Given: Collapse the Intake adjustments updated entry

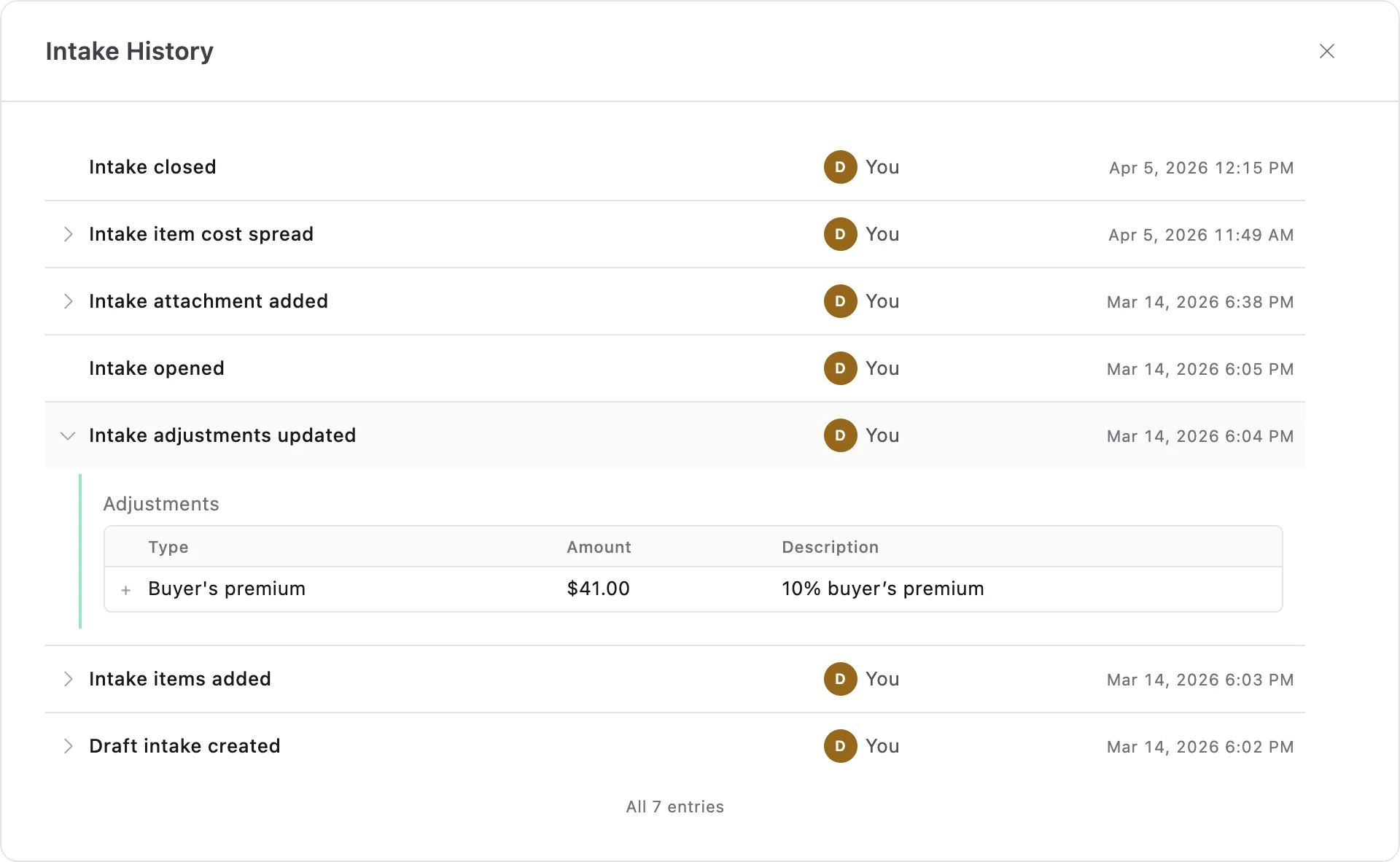Looking at the screenshot, I should click(68, 435).
